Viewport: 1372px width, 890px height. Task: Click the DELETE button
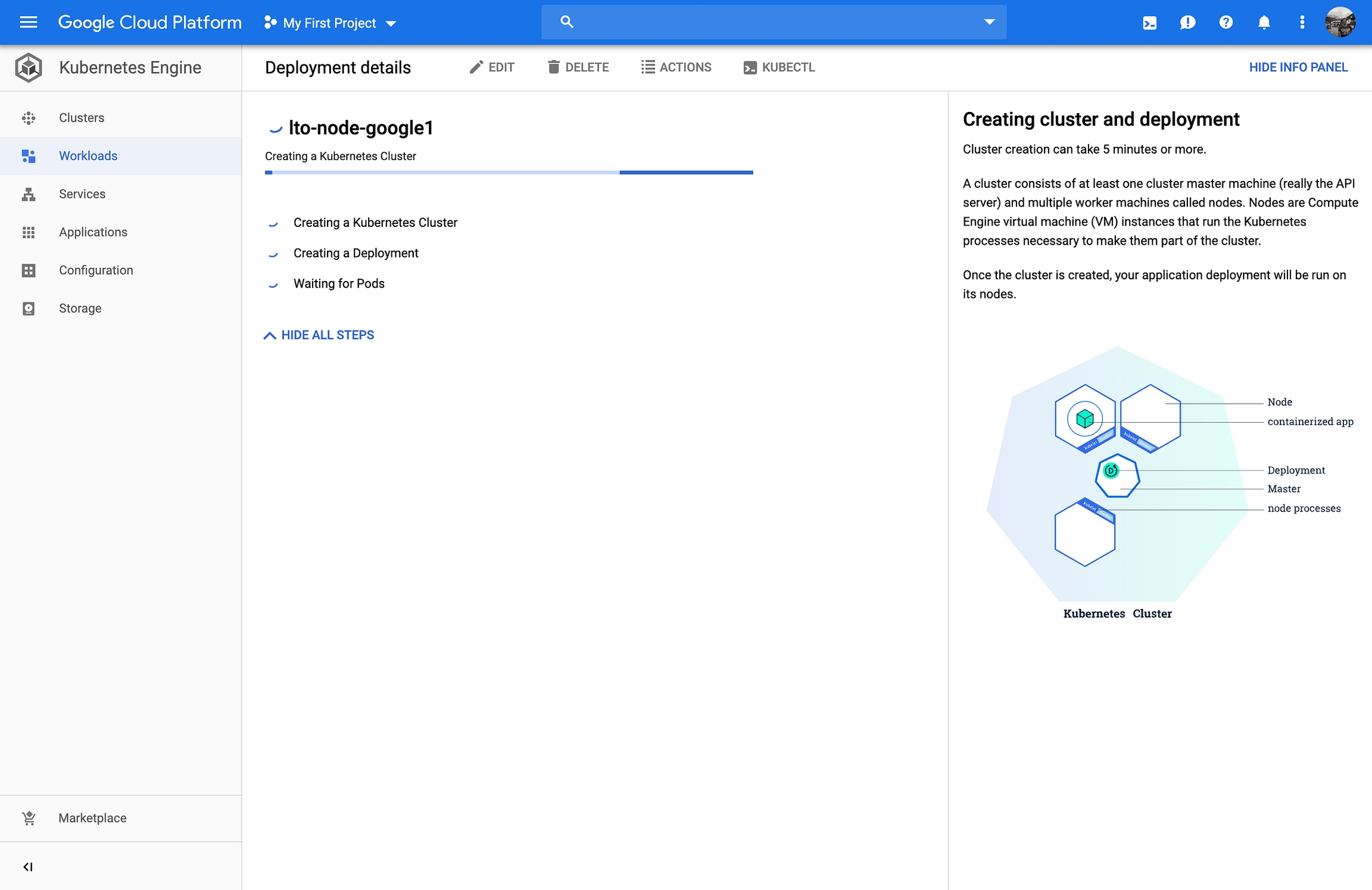pos(578,67)
